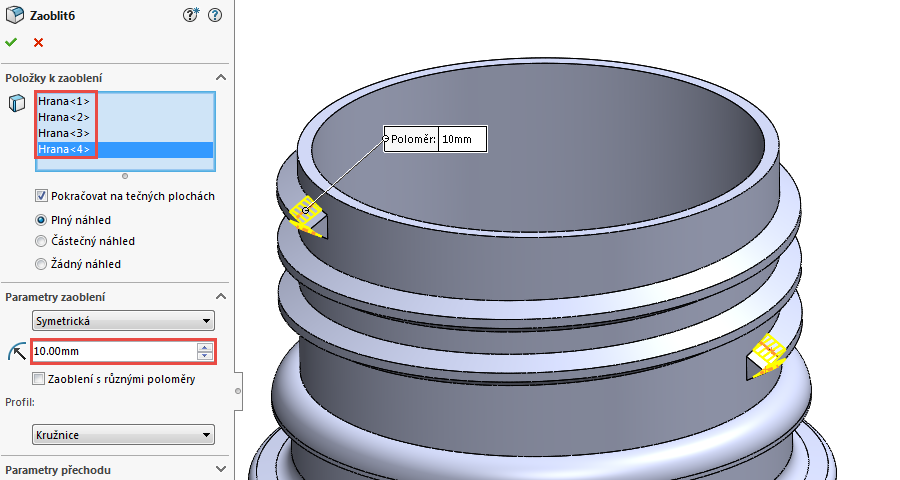900x480 pixels.
Task: Click the selection list resize handle
Action: click(125, 176)
